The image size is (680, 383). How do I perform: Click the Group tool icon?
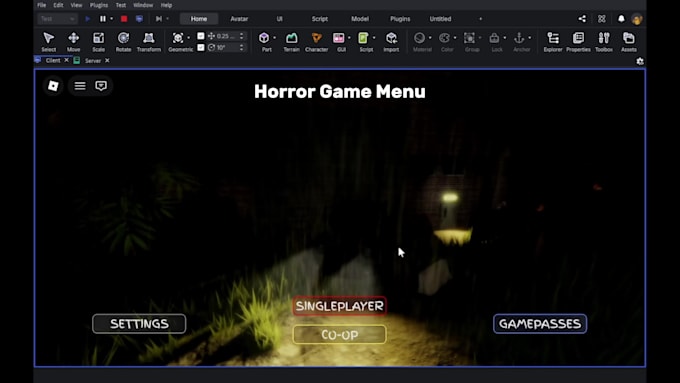(469, 38)
